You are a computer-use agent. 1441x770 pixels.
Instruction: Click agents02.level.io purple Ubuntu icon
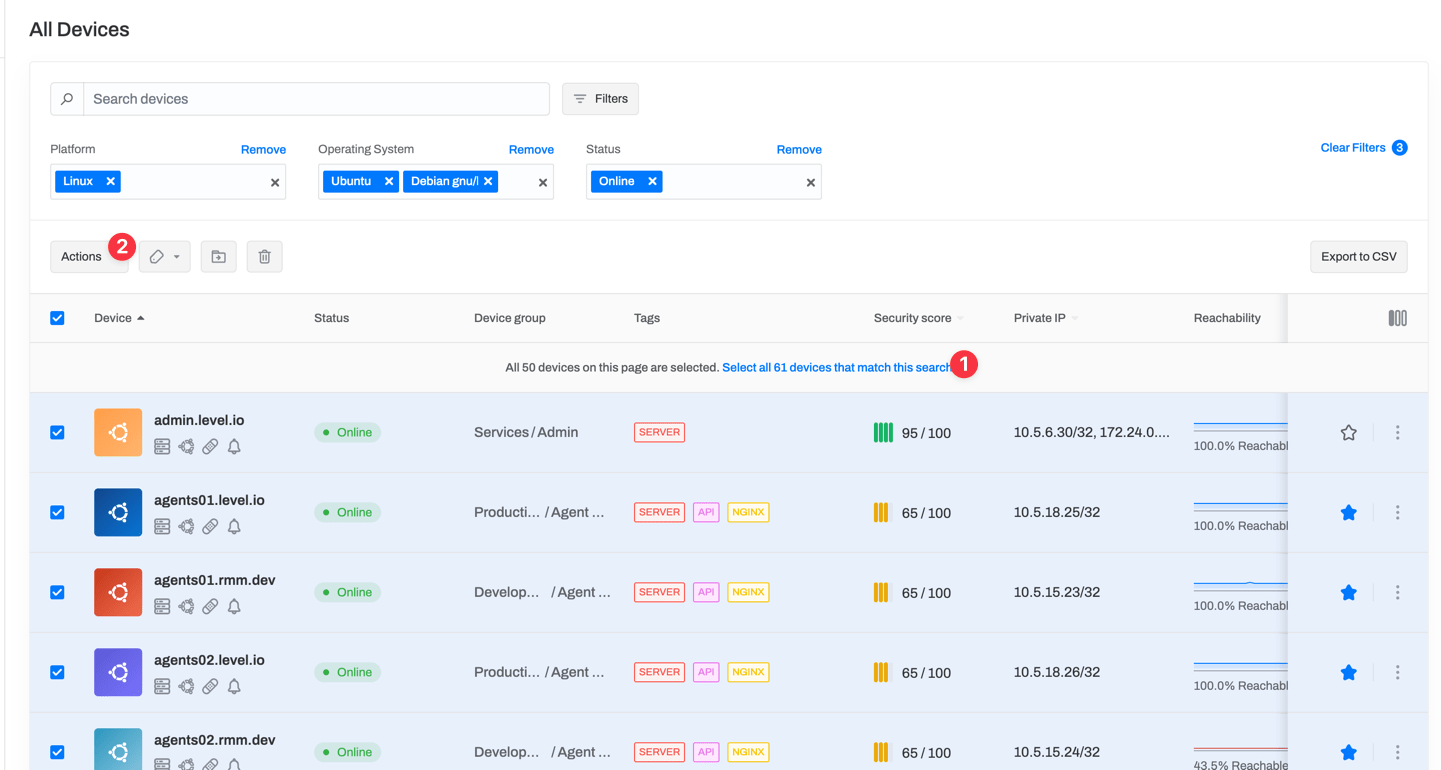[x=118, y=672]
